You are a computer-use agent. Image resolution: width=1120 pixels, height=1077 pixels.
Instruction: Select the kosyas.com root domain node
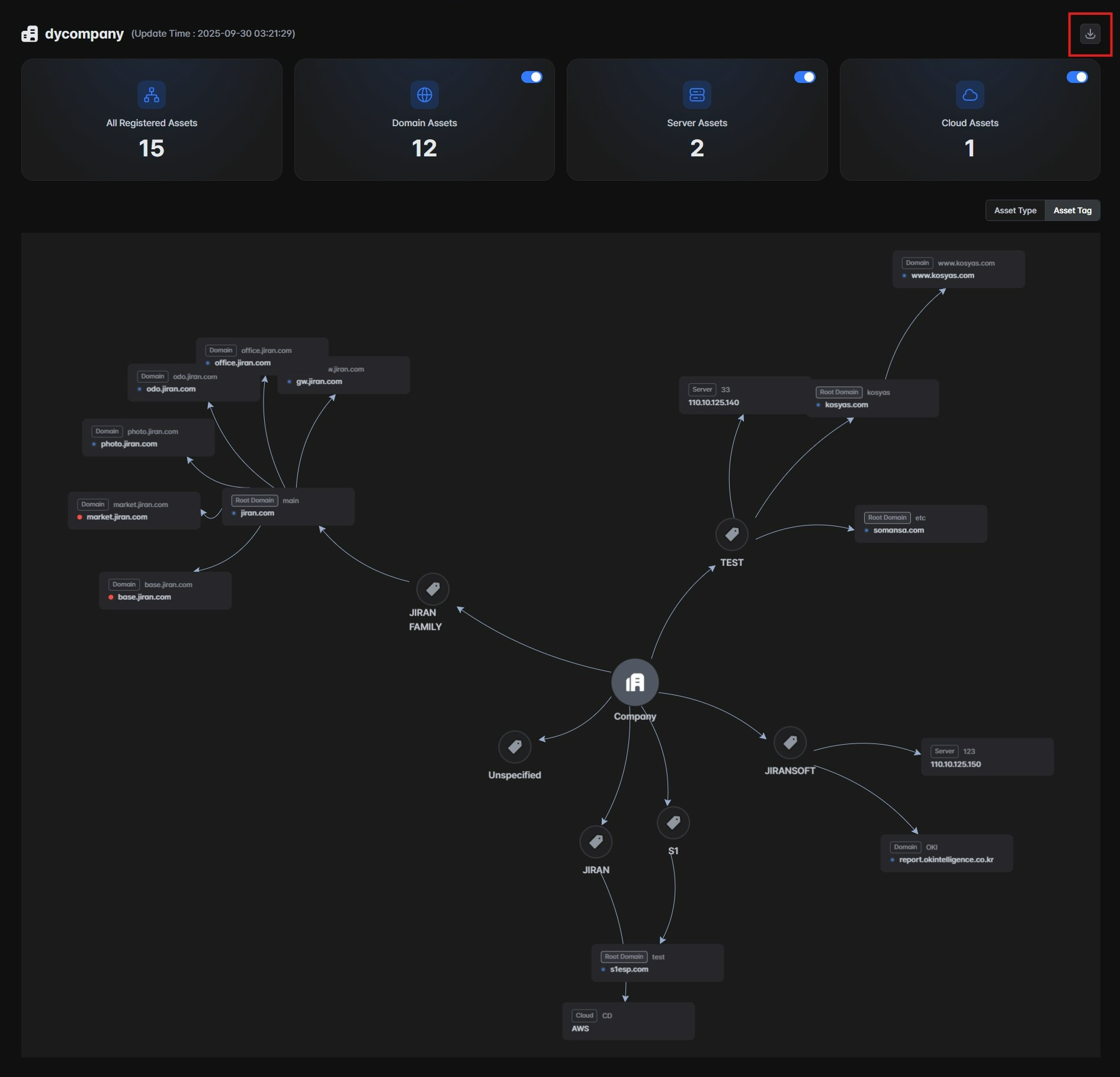(873, 399)
